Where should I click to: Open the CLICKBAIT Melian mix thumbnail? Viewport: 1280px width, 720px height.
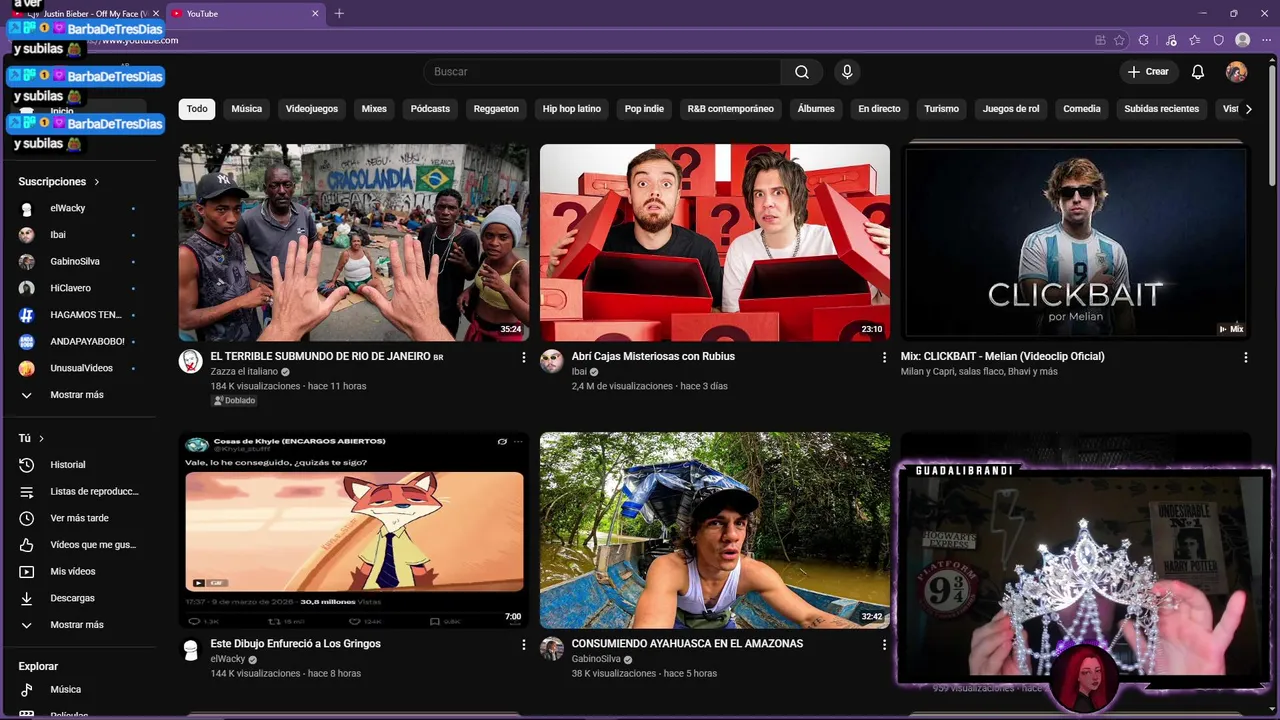[x=1076, y=243]
